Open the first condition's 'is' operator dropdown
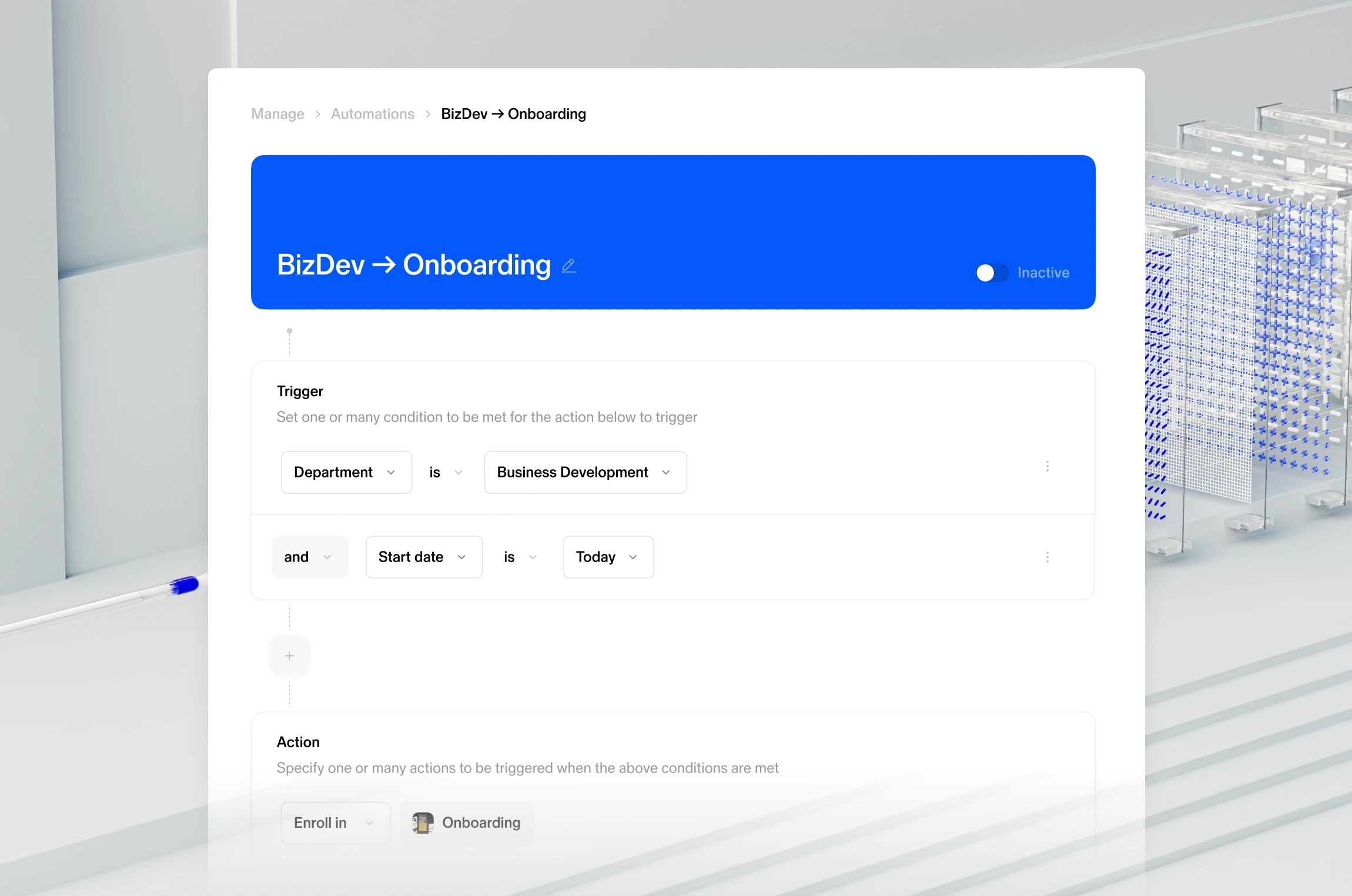Screen dimensions: 1352x896 [x=446, y=473]
